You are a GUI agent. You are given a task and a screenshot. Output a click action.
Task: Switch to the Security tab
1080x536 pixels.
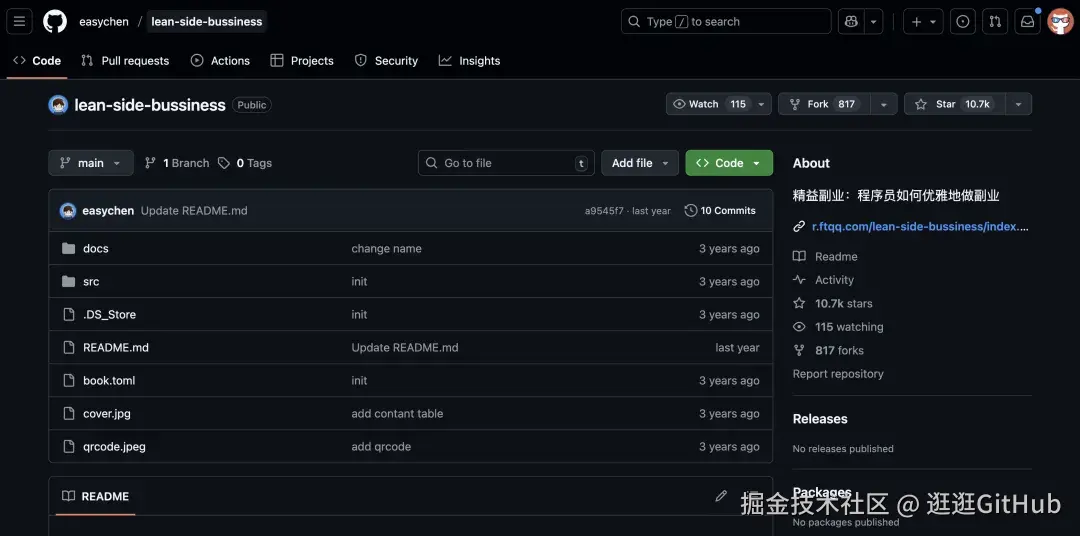point(386,61)
